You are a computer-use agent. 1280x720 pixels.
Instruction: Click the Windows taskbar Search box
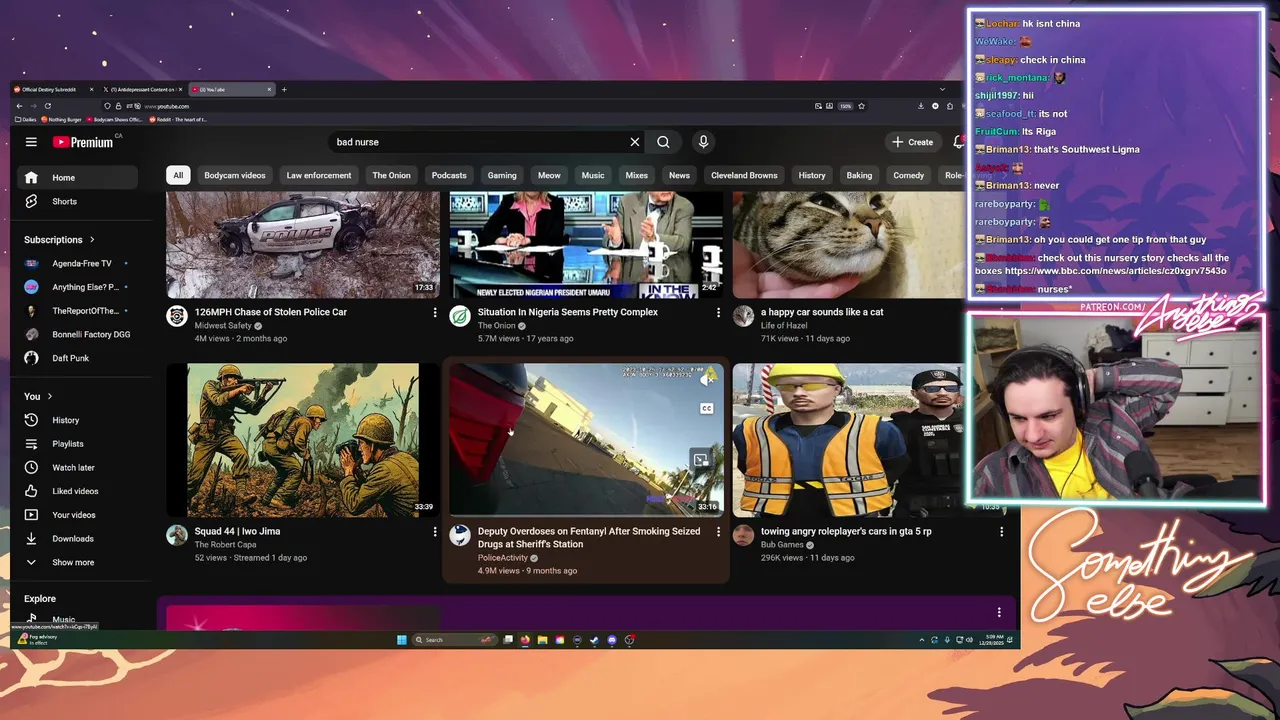tap(453, 640)
